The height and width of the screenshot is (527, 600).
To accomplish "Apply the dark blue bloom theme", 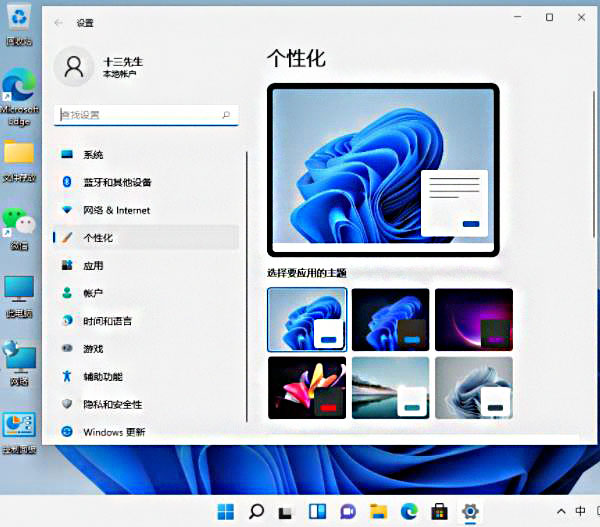I will 390,320.
